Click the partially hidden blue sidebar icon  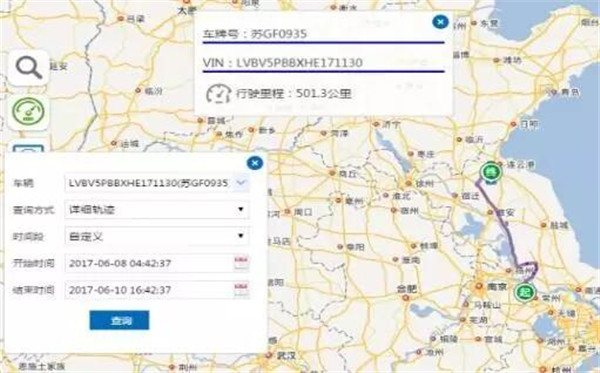point(29,148)
